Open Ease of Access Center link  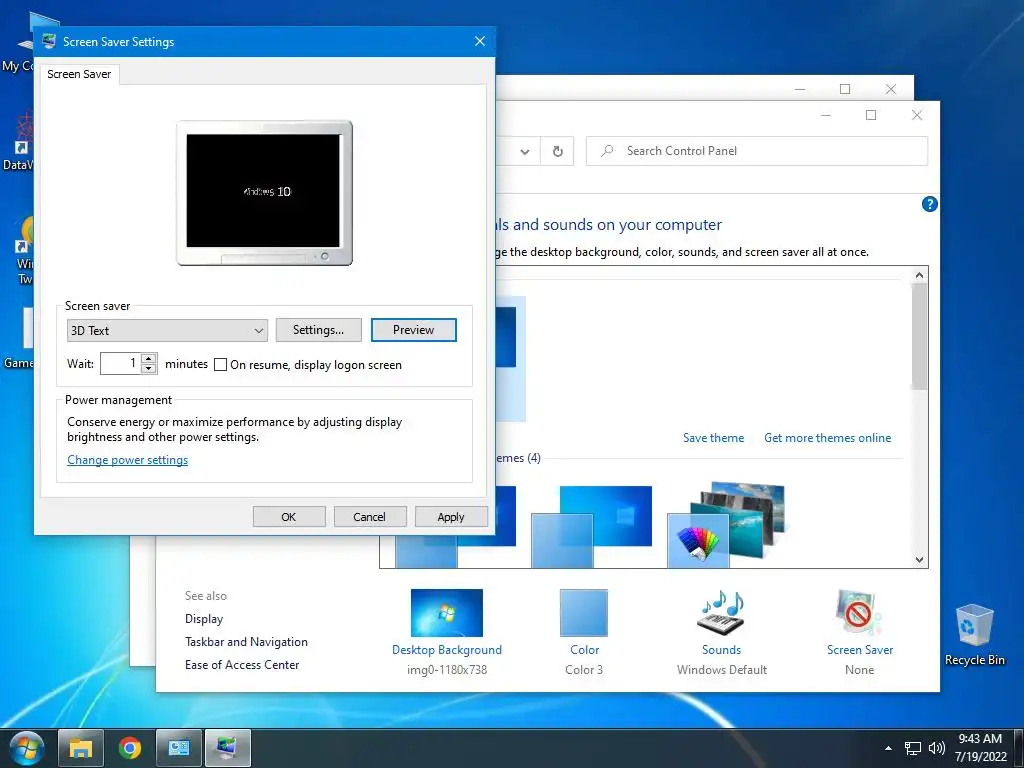pyautogui.click(x=242, y=665)
